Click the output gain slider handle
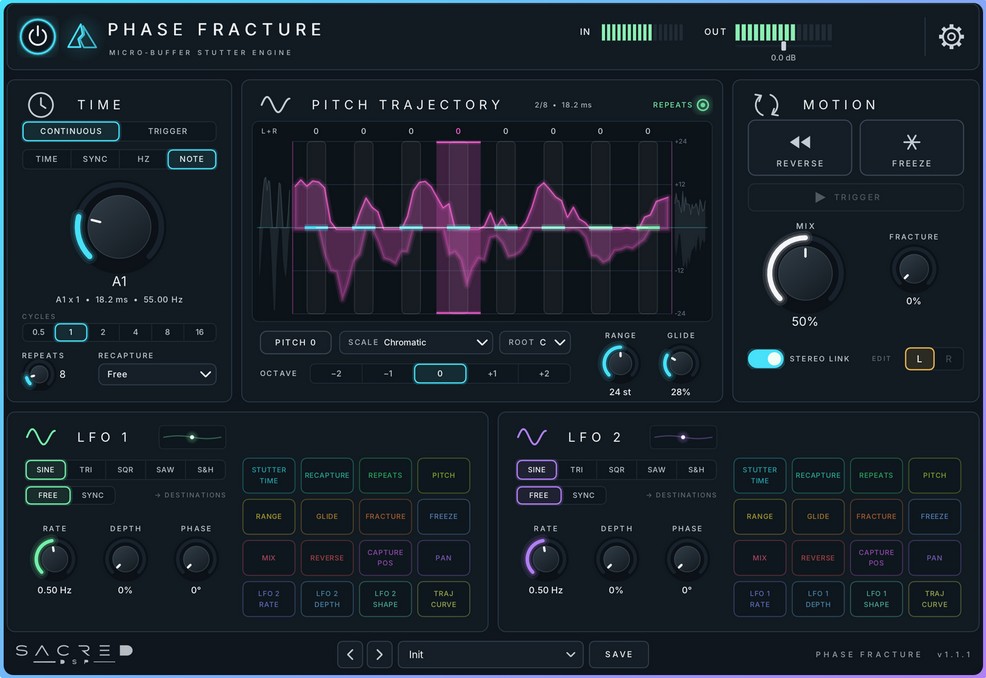Image resolution: width=986 pixels, height=678 pixels. 784,46
